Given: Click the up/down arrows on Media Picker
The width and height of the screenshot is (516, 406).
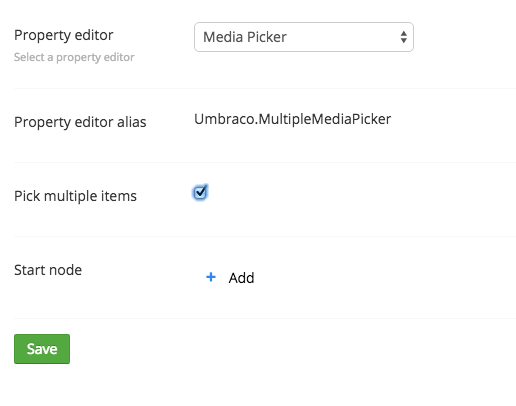Looking at the screenshot, I should (x=404, y=37).
